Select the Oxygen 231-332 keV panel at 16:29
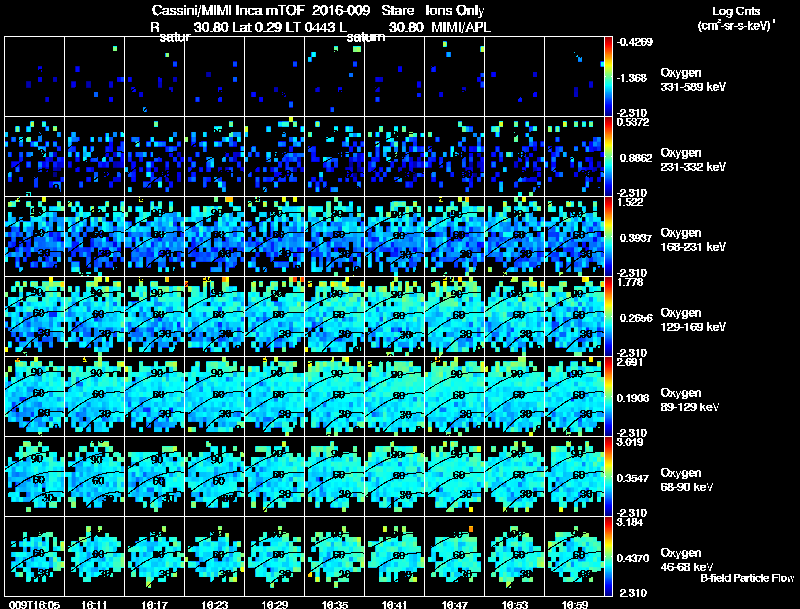Image resolution: width=800 pixels, height=609 pixels. [274, 157]
